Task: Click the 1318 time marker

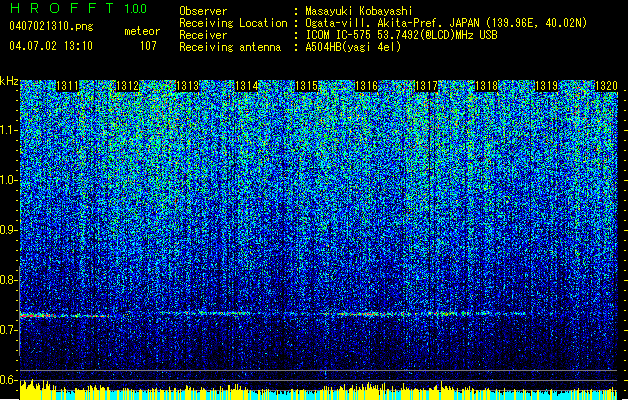Action: 486,86
